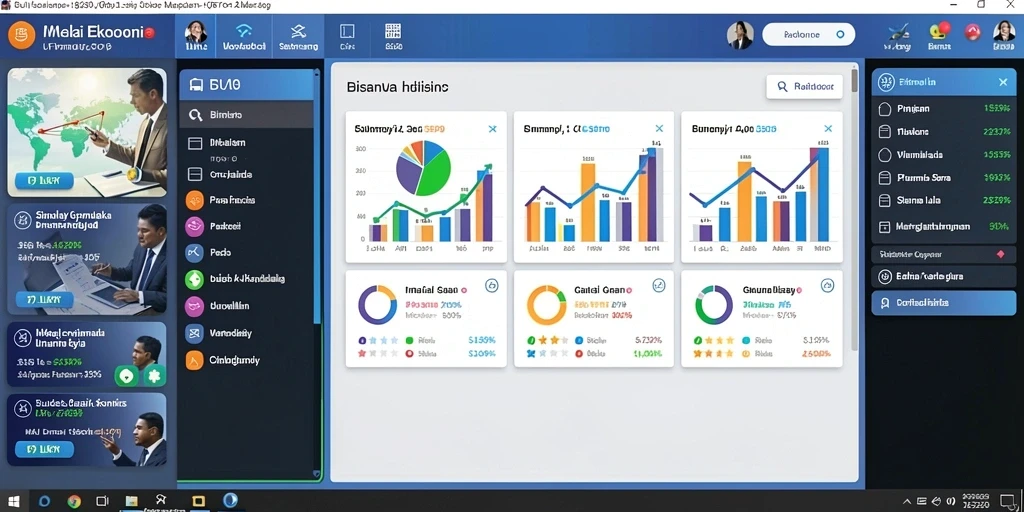The image size is (1024, 512).
Task: Close the right-side panel with X
Action: tap(1003, 82)
